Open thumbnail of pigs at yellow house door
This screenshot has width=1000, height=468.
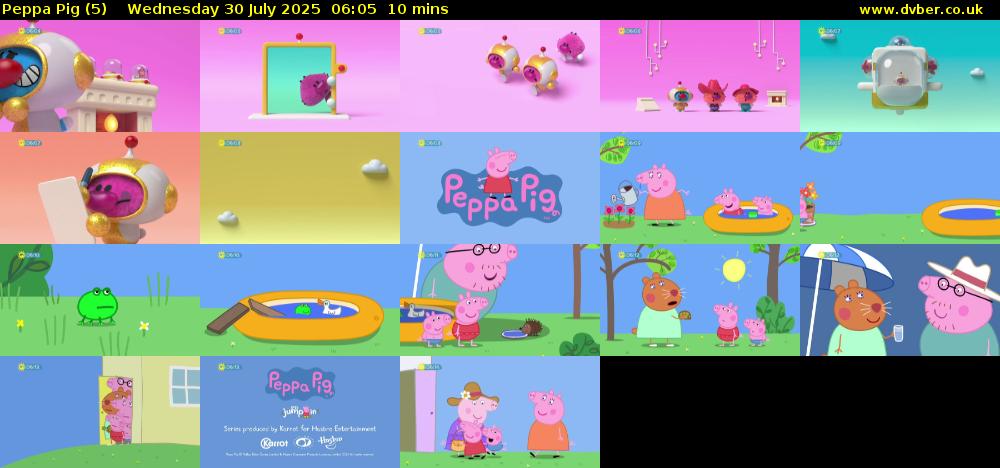[100, 412]
